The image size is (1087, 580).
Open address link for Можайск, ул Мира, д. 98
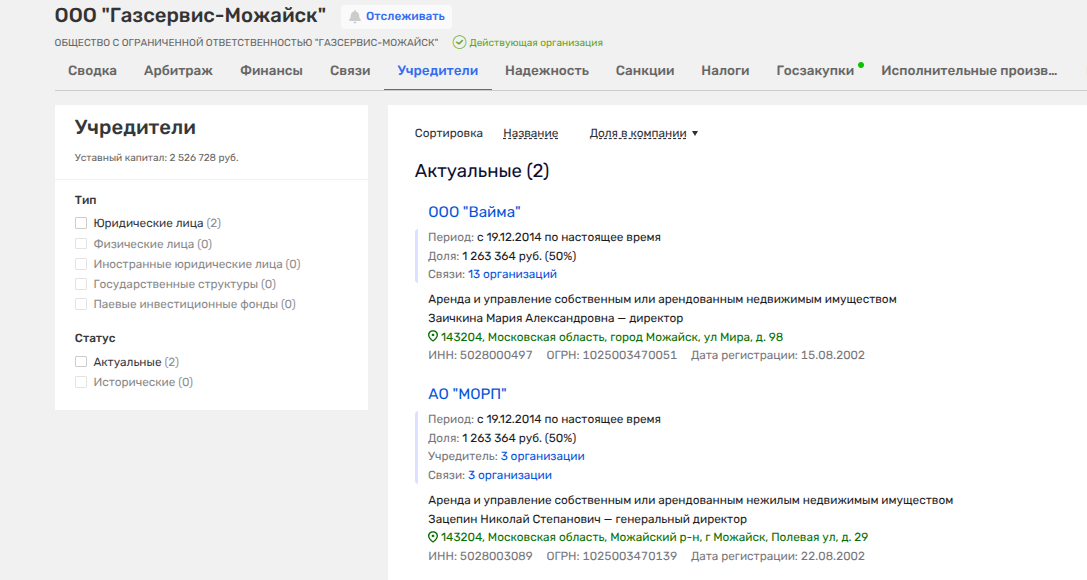611,337
